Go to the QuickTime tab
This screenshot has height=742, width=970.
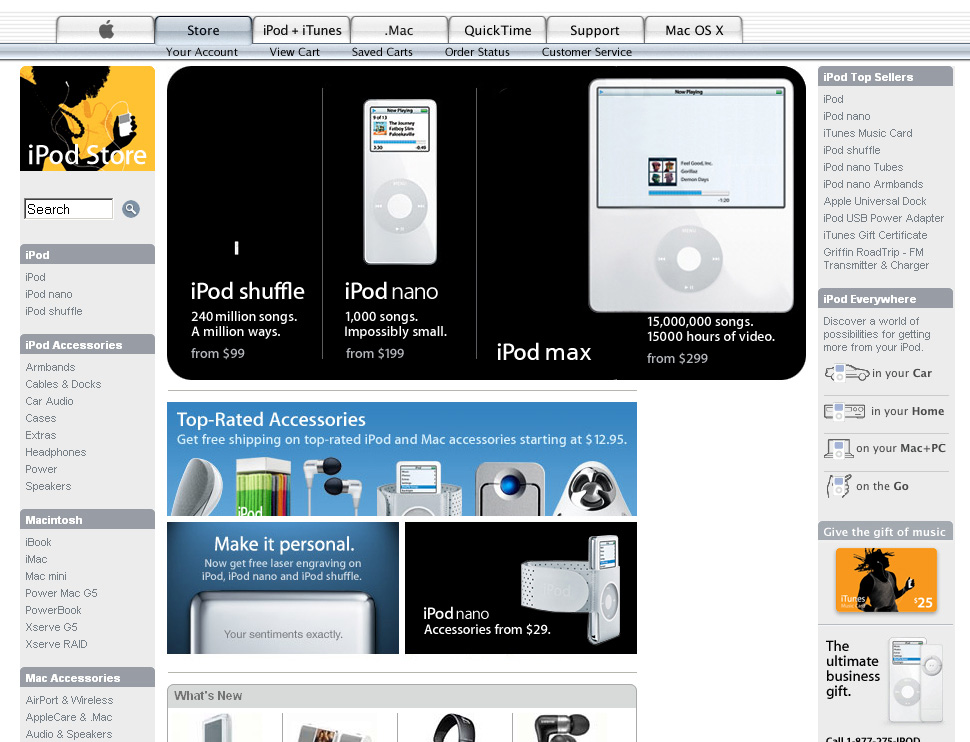[x=497, y=30]
